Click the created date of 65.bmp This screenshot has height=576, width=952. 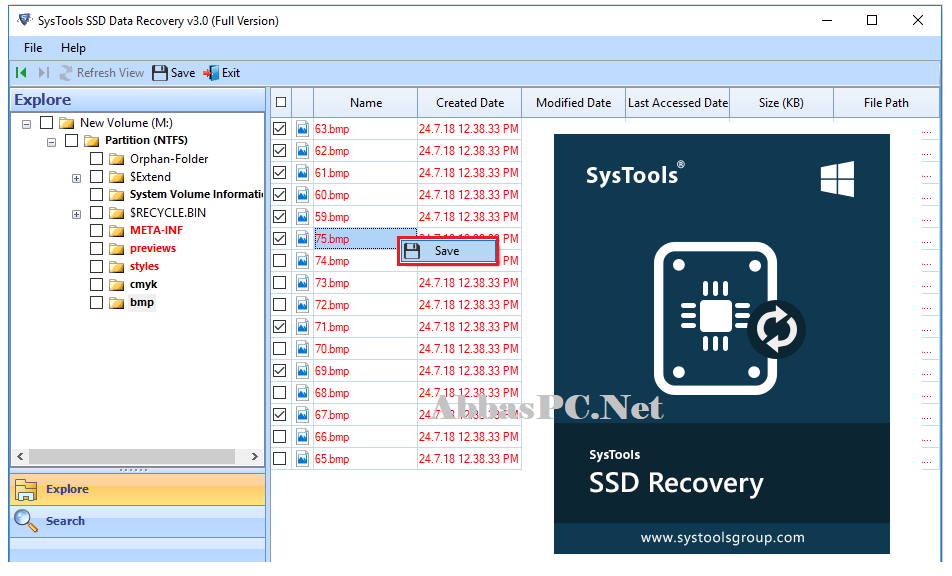pyautogui.click(x=469, y=459)
